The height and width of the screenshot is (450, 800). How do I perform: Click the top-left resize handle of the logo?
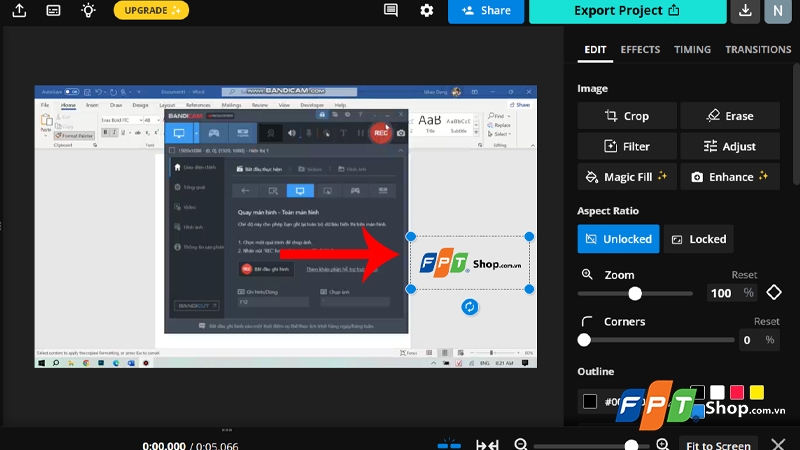pyautogui.click(x=411, y=236)
